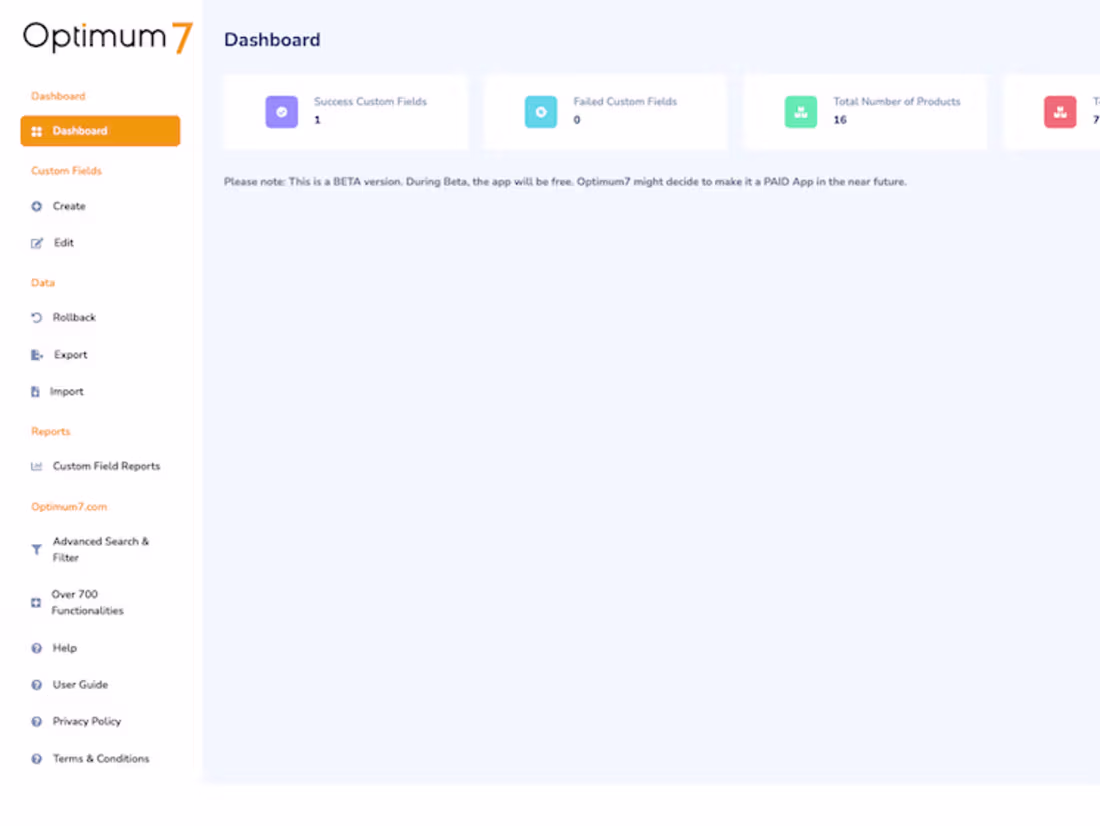Viewport: 1100px width, 826px height.
Task: Click the Dashboard page heading
Action: point(272,40)
